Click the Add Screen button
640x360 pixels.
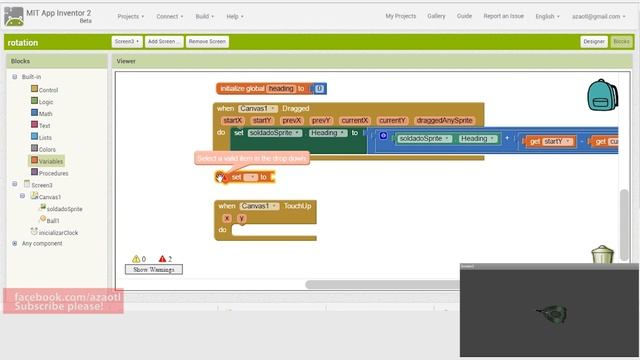(x=164, y=42)
